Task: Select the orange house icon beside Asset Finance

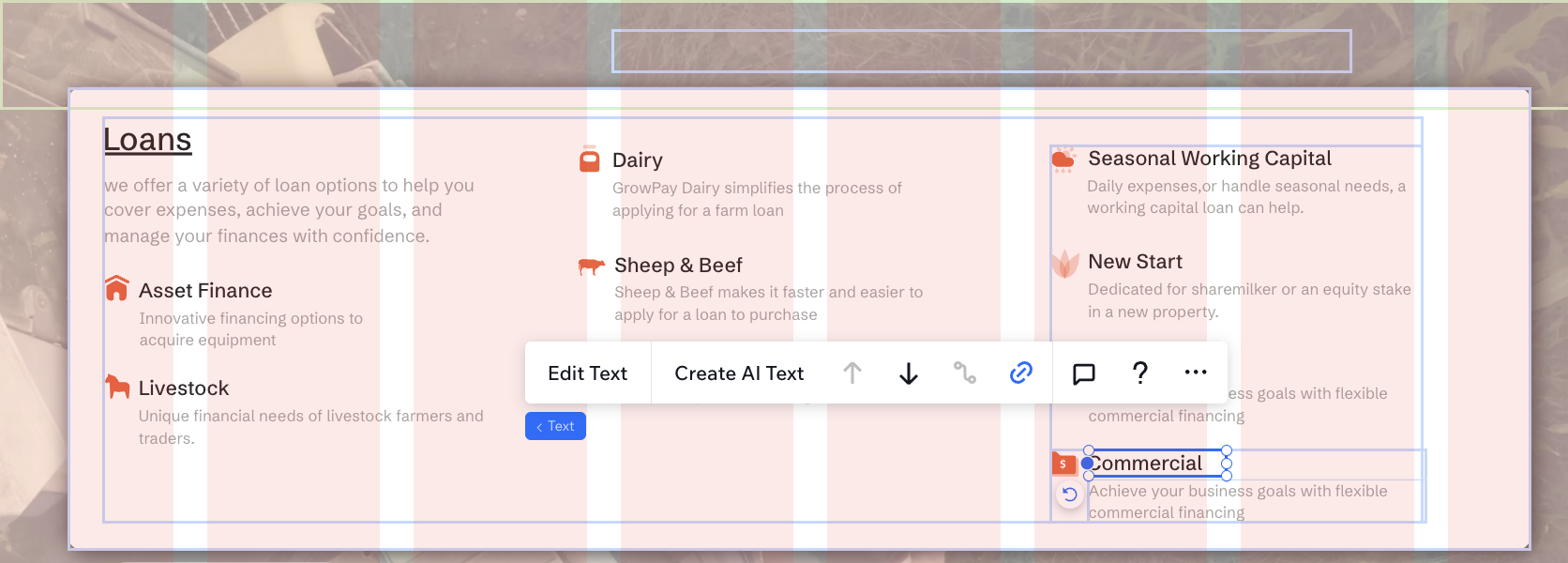Action: click(x=117, y=288)
